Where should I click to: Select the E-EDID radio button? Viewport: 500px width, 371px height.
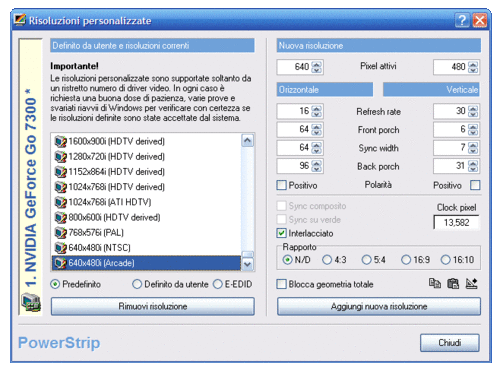pos(218,284)
